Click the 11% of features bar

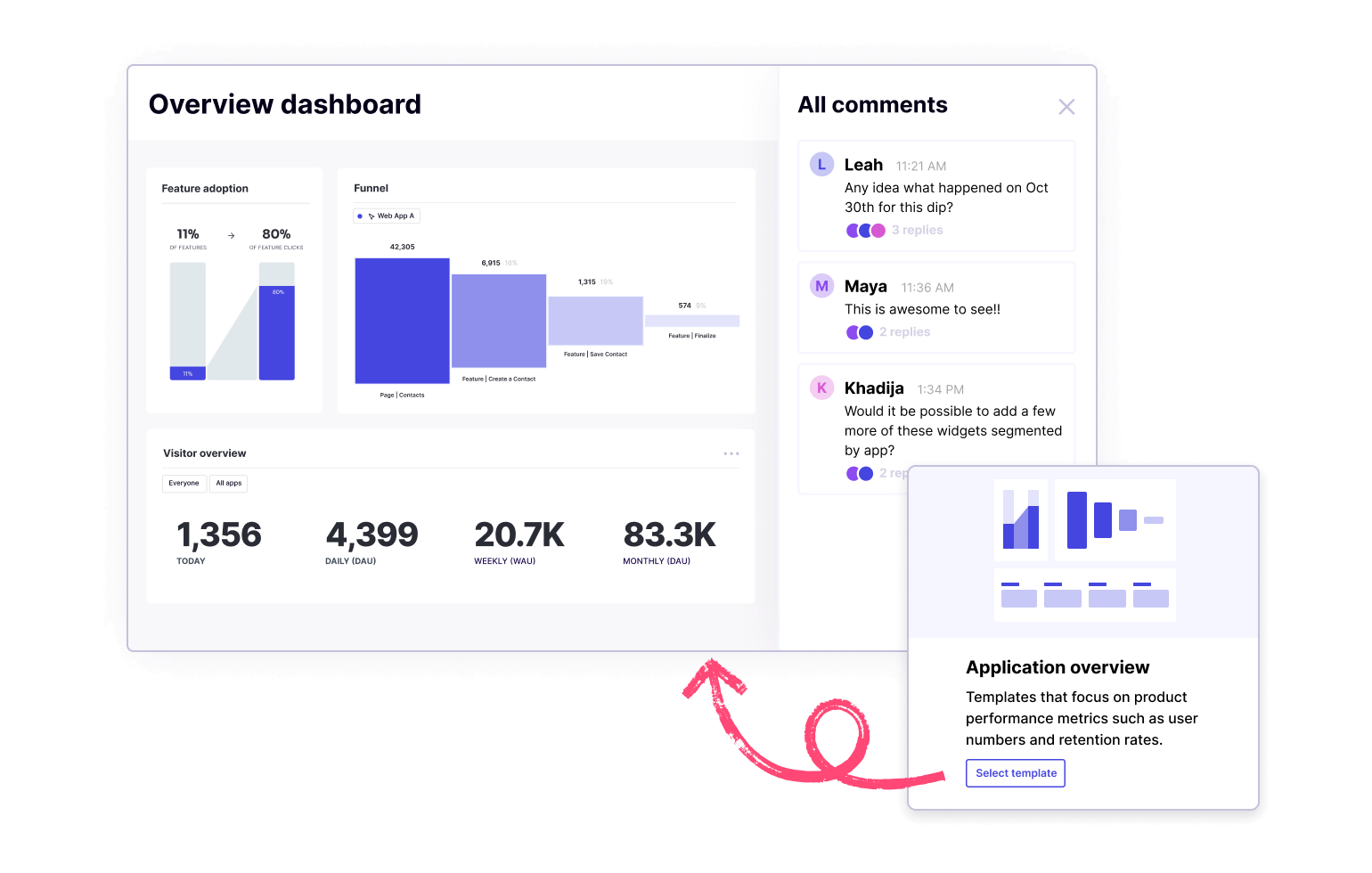tap(188, 373)
